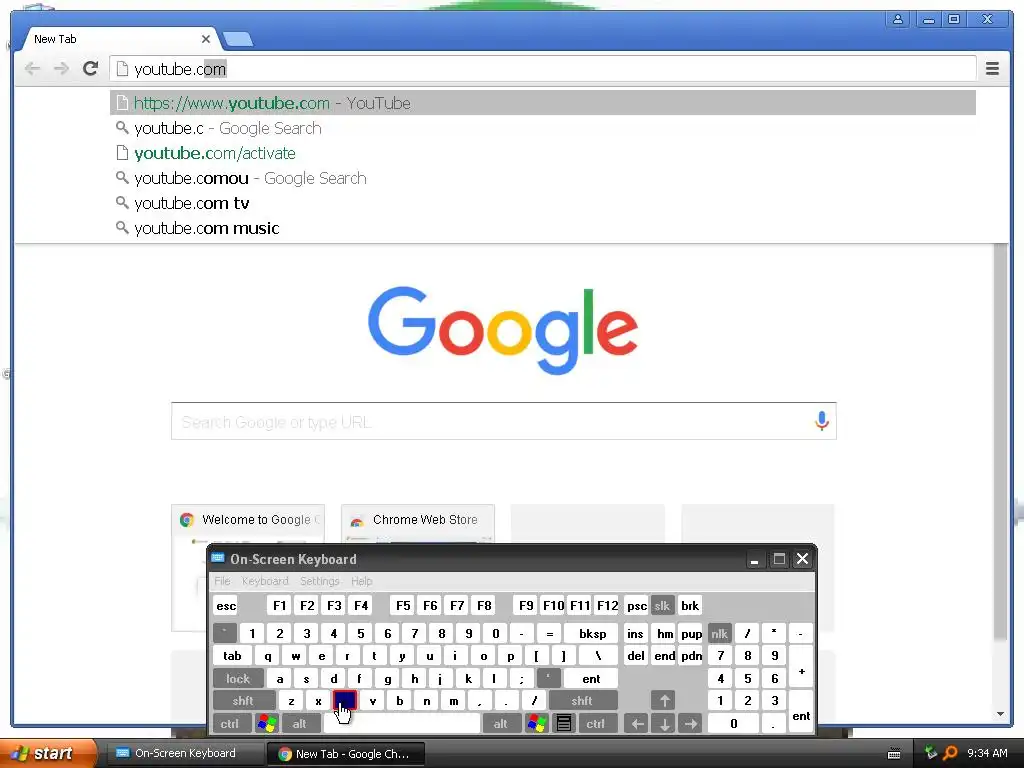Viewport: 1024px width, 768px height.
Task: Pick the youtube.com/activate suggestion
Action: coord(543,153)
